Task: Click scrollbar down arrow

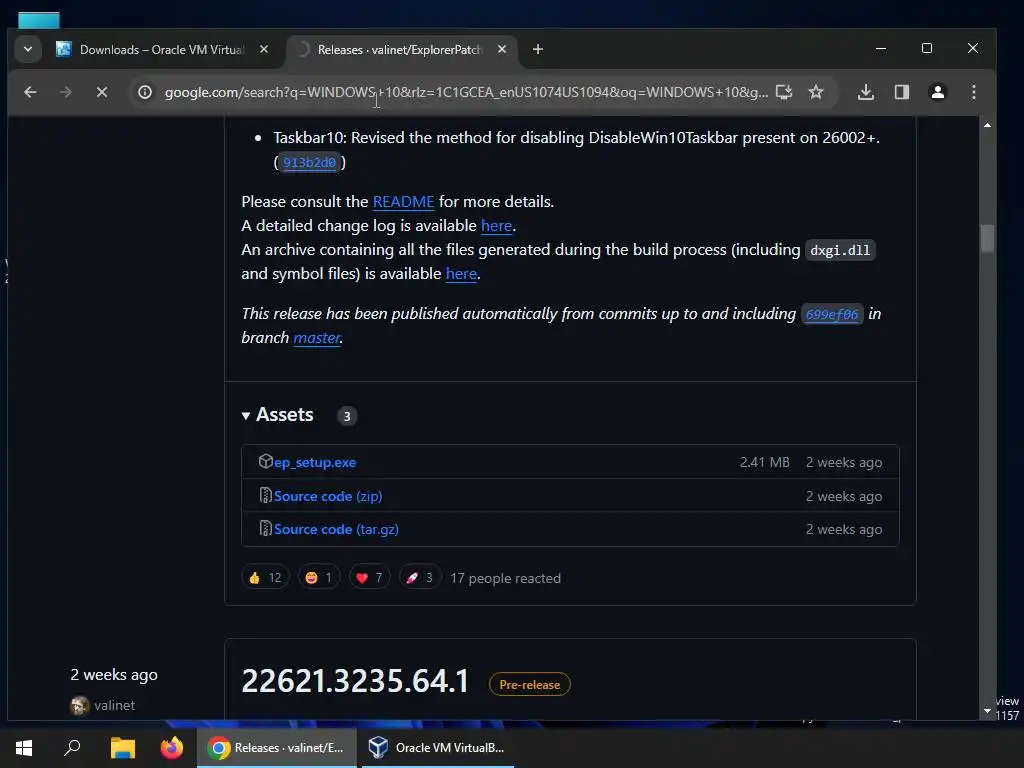Action: tap(987, 711)
